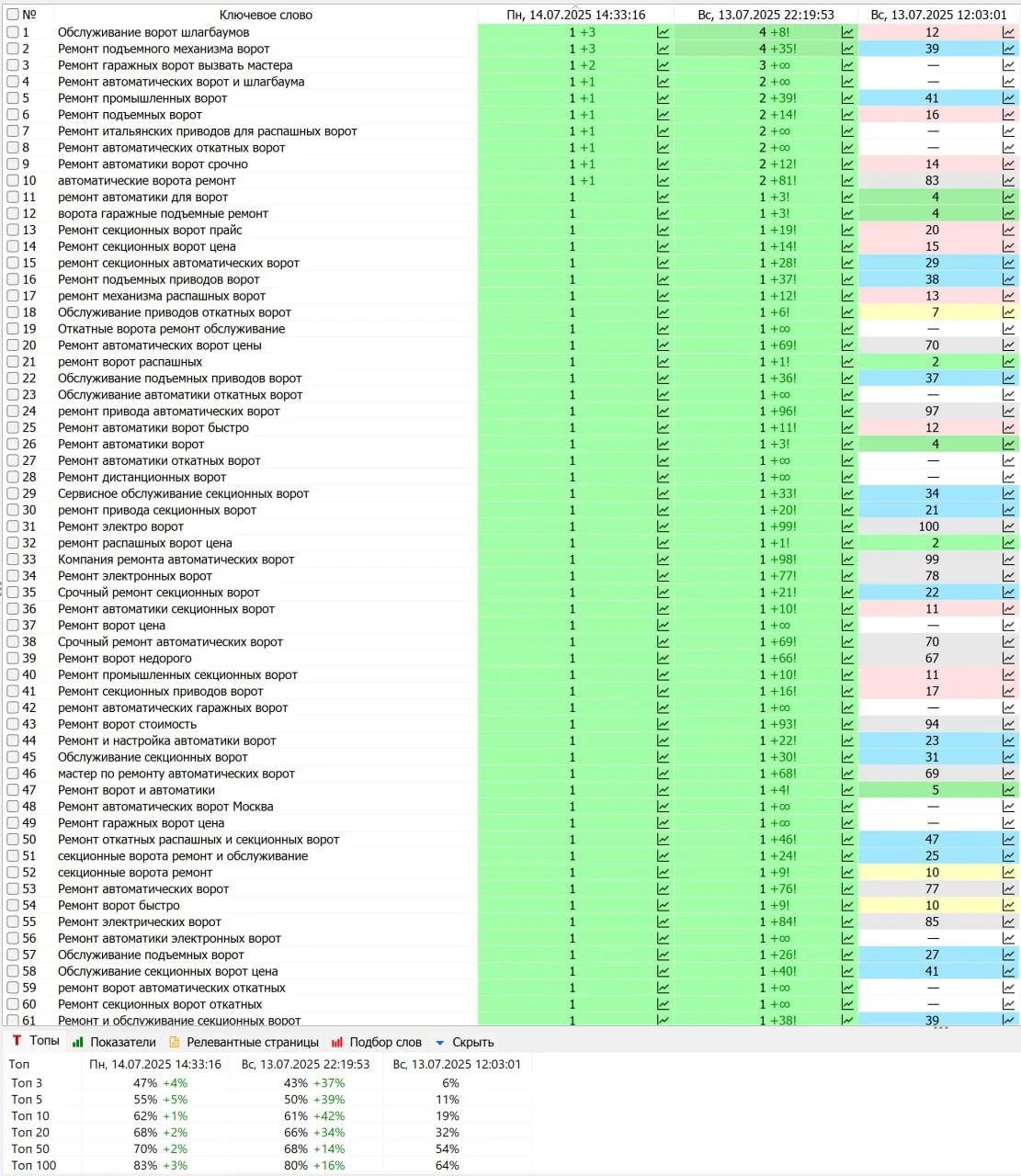
Task: Click the red Топы tab icon
Action: pyautogui.click(x=17, y=1041)
